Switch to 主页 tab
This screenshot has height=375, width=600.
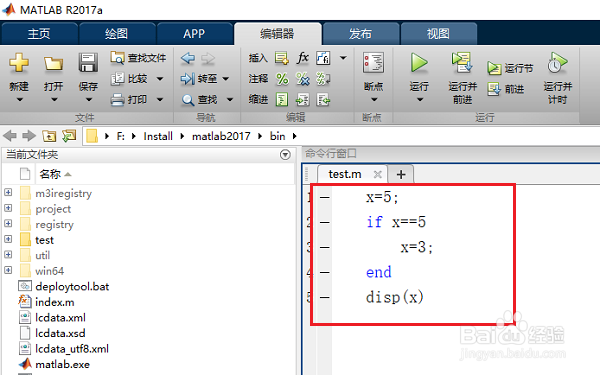click(39, 34)
